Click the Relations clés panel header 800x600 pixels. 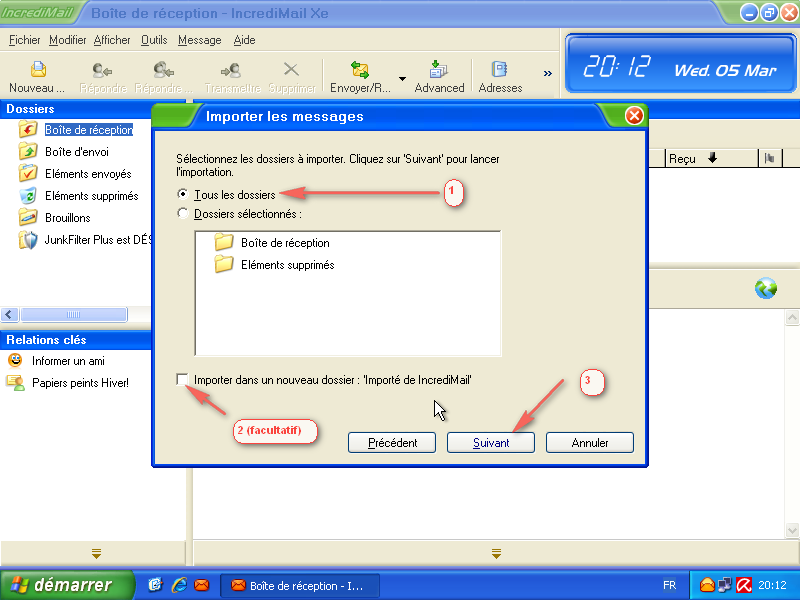tap(76, 340)
